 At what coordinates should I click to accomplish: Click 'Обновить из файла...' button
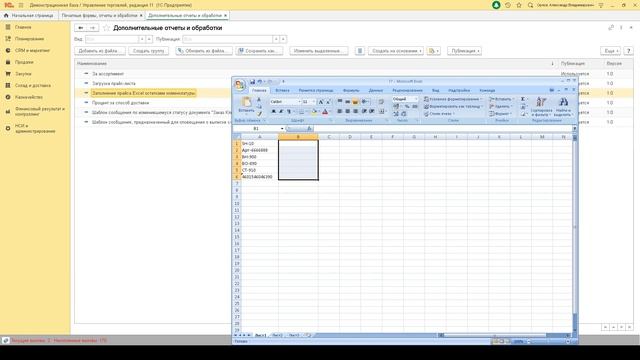click(x=204, y=51)
